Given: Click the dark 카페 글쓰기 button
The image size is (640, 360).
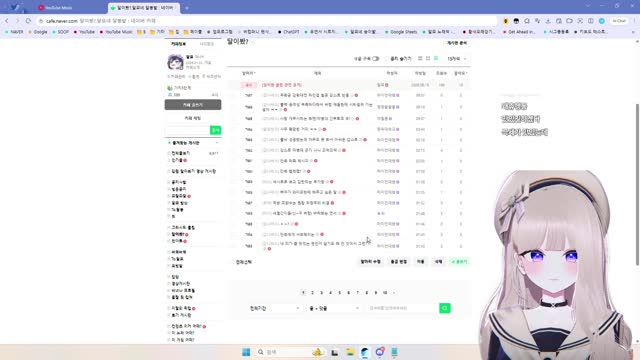Looking at the screenshot, I should pyautogui.click(x=193, y=105).
